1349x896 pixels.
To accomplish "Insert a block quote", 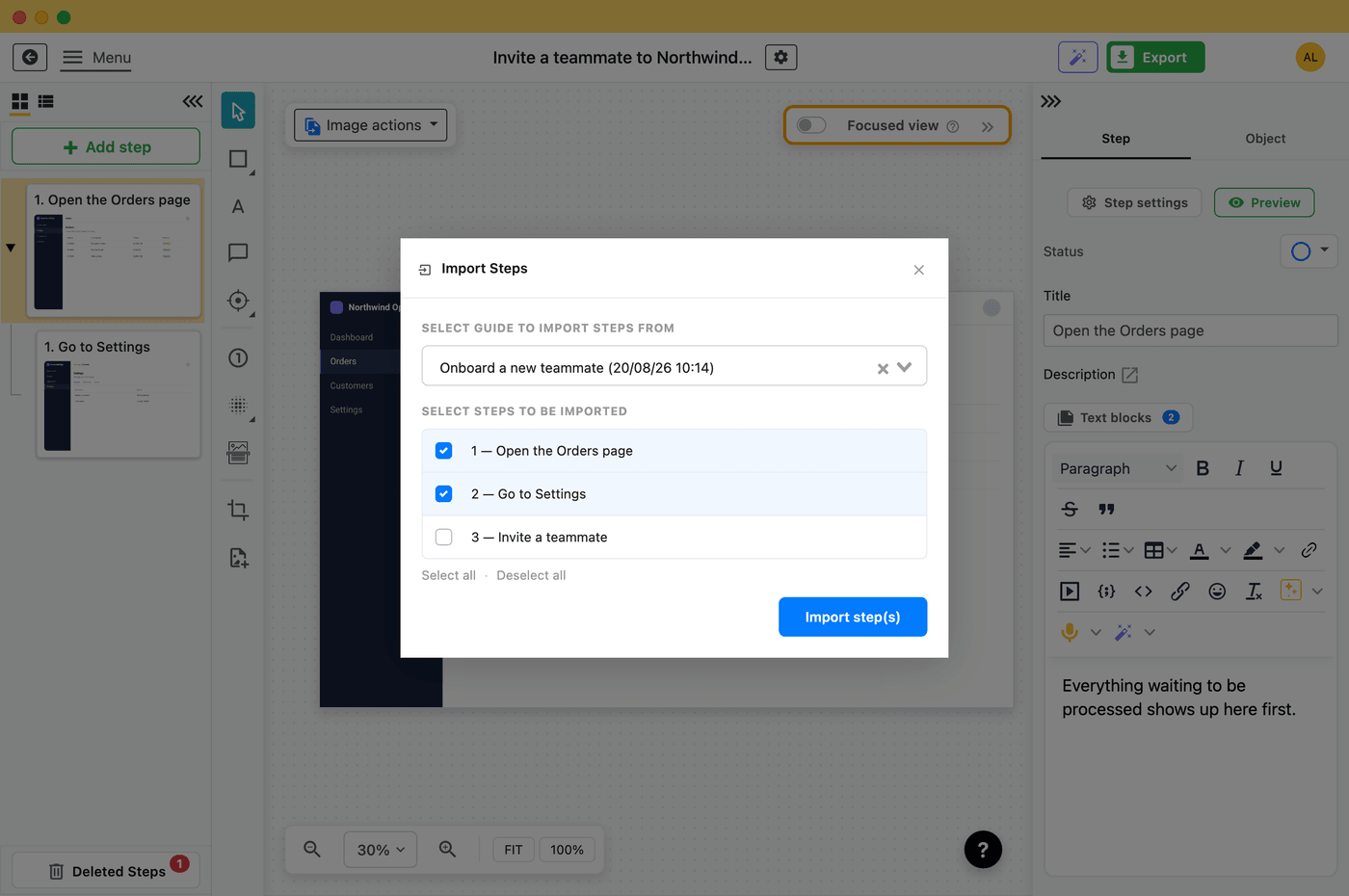I will click(1106, 509).
